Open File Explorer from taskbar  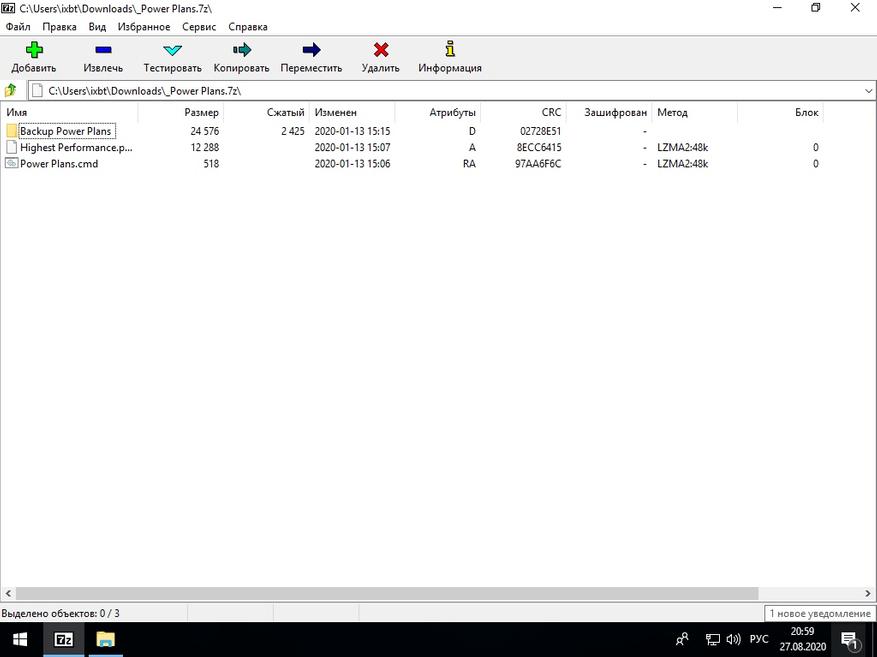click(x=105, y=639)
